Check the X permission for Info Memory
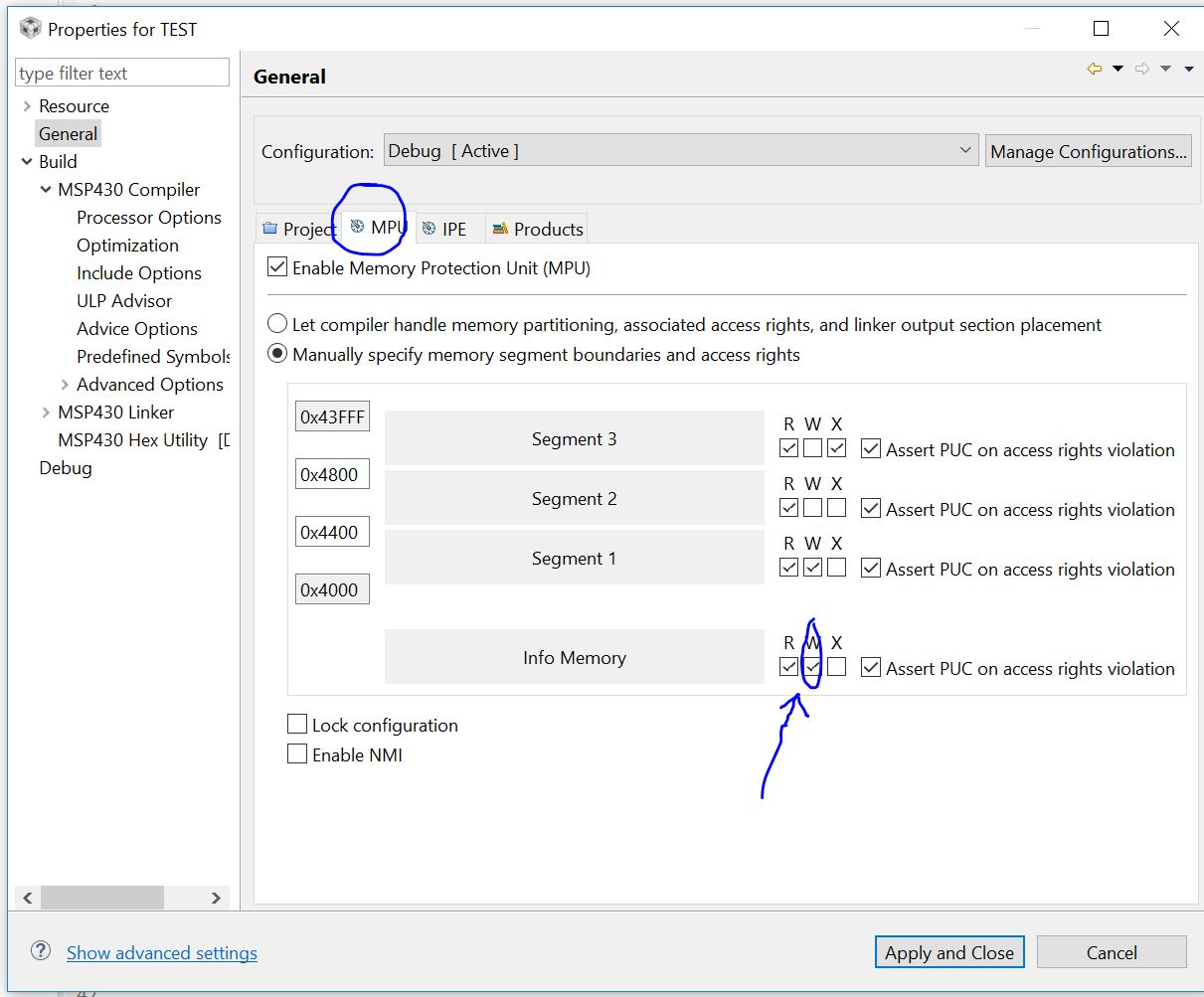This screenshot has width=1204, height=997. tap(836, 666)
